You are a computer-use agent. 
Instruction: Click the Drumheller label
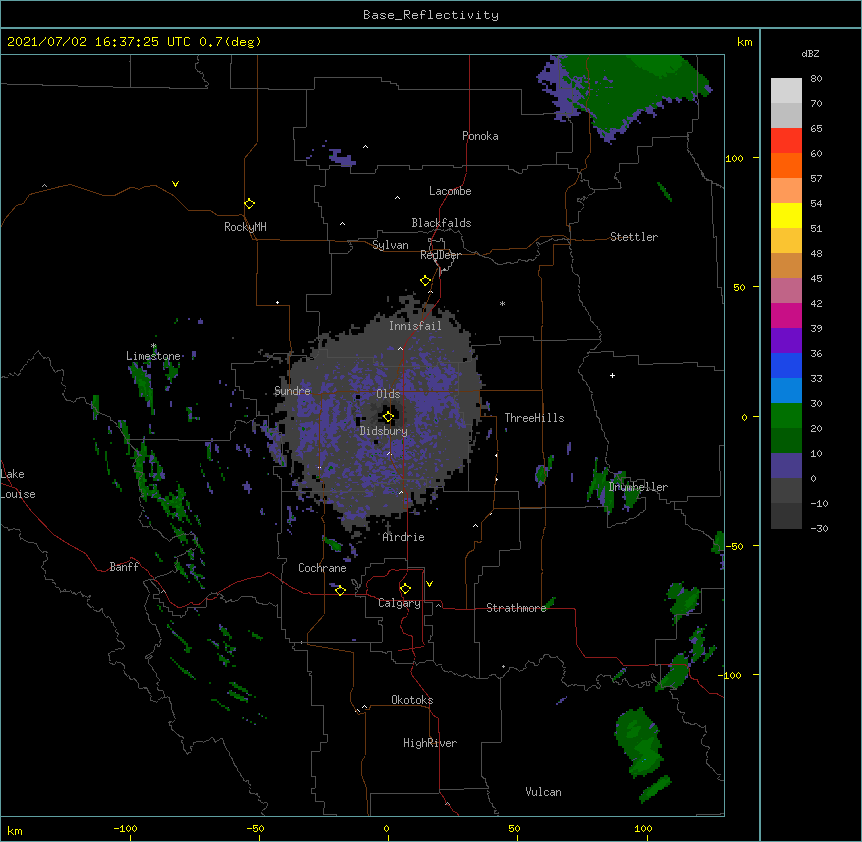point(638,487)
